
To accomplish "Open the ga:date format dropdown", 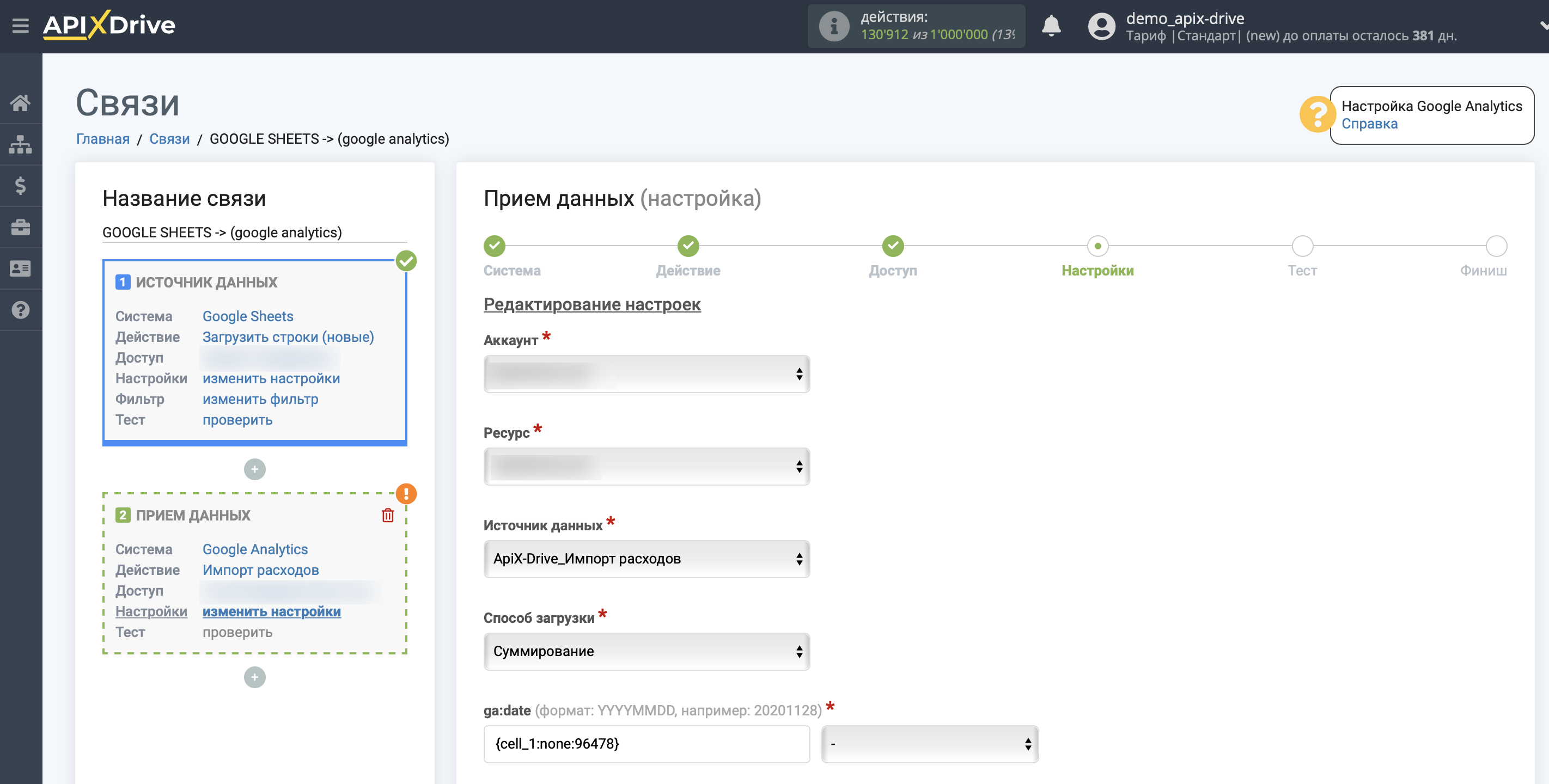I will pos(930,744).
